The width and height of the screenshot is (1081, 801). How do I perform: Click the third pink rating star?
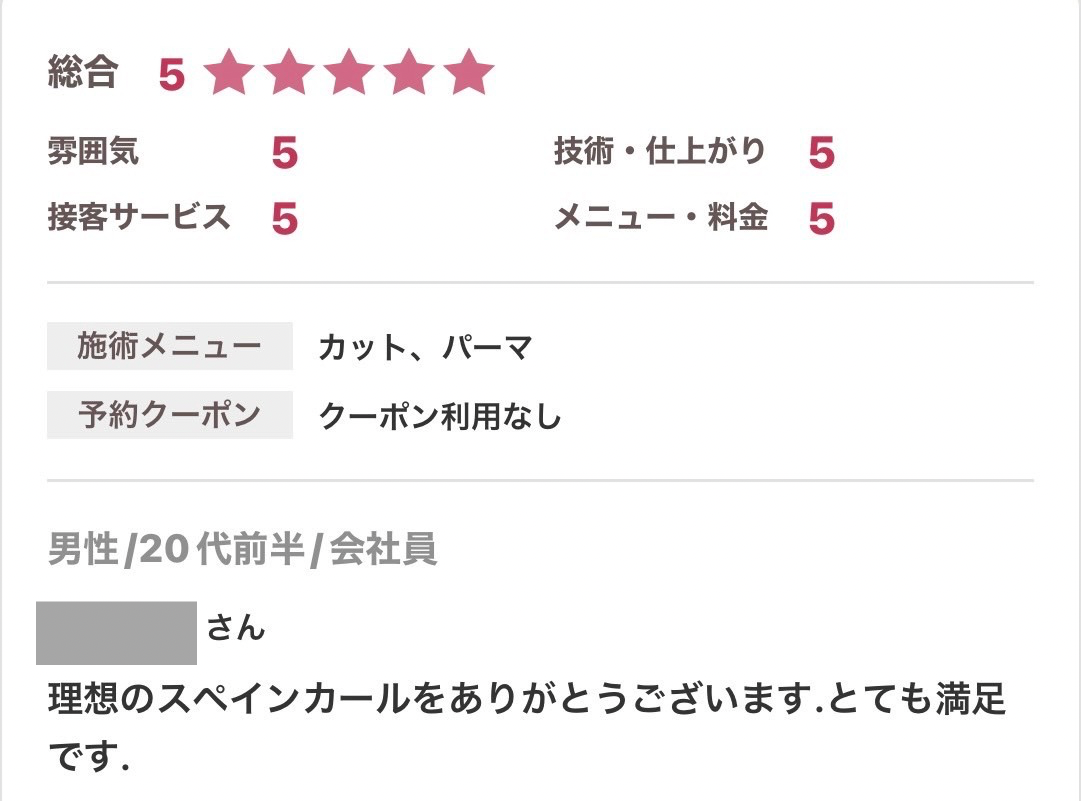pos(350,72)
